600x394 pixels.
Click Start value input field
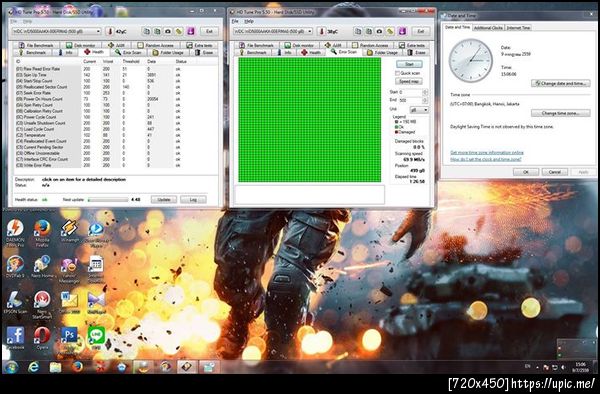coord(411,92)
